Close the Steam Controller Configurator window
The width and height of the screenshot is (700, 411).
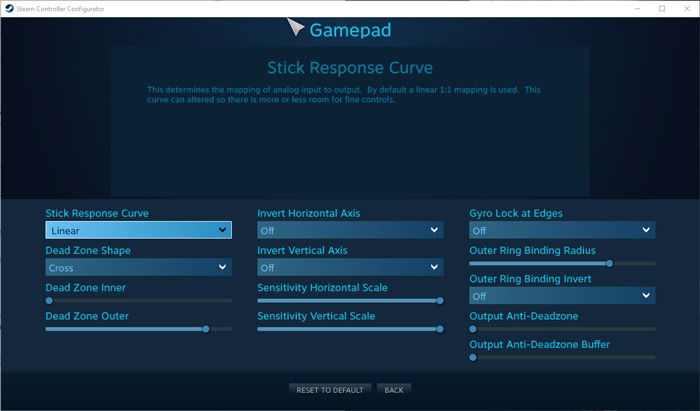tap(687, 8)
